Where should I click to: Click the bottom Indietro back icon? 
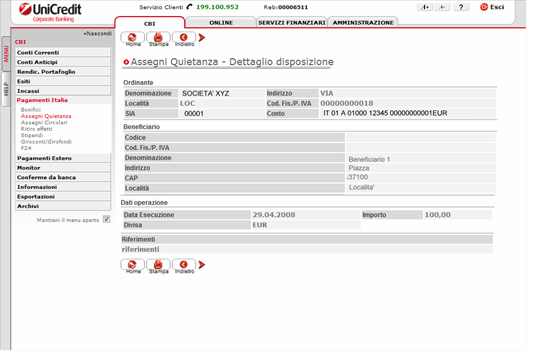coord(184,265)
